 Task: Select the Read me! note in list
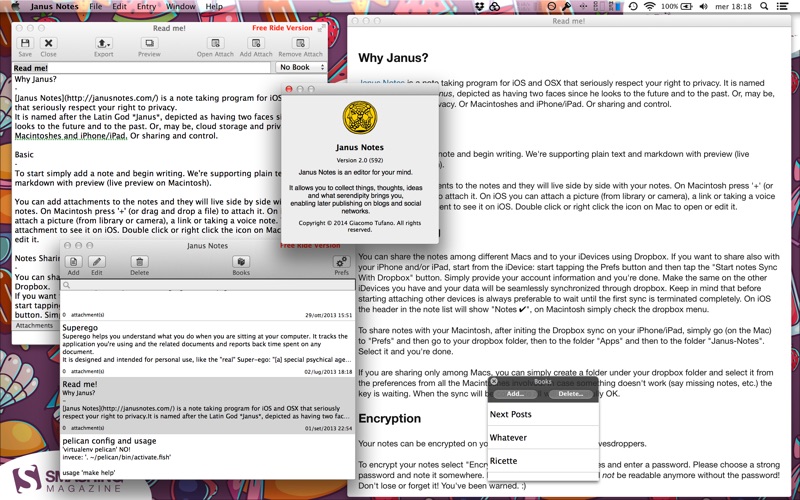207,405
